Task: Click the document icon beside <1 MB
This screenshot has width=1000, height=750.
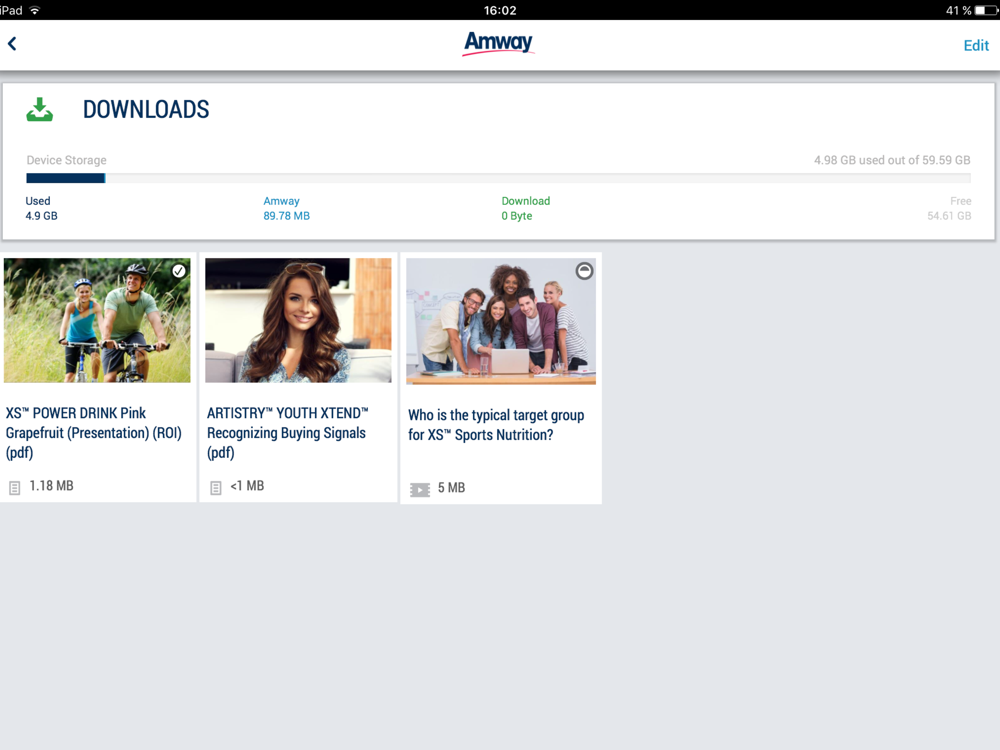Action: point(216,488)
